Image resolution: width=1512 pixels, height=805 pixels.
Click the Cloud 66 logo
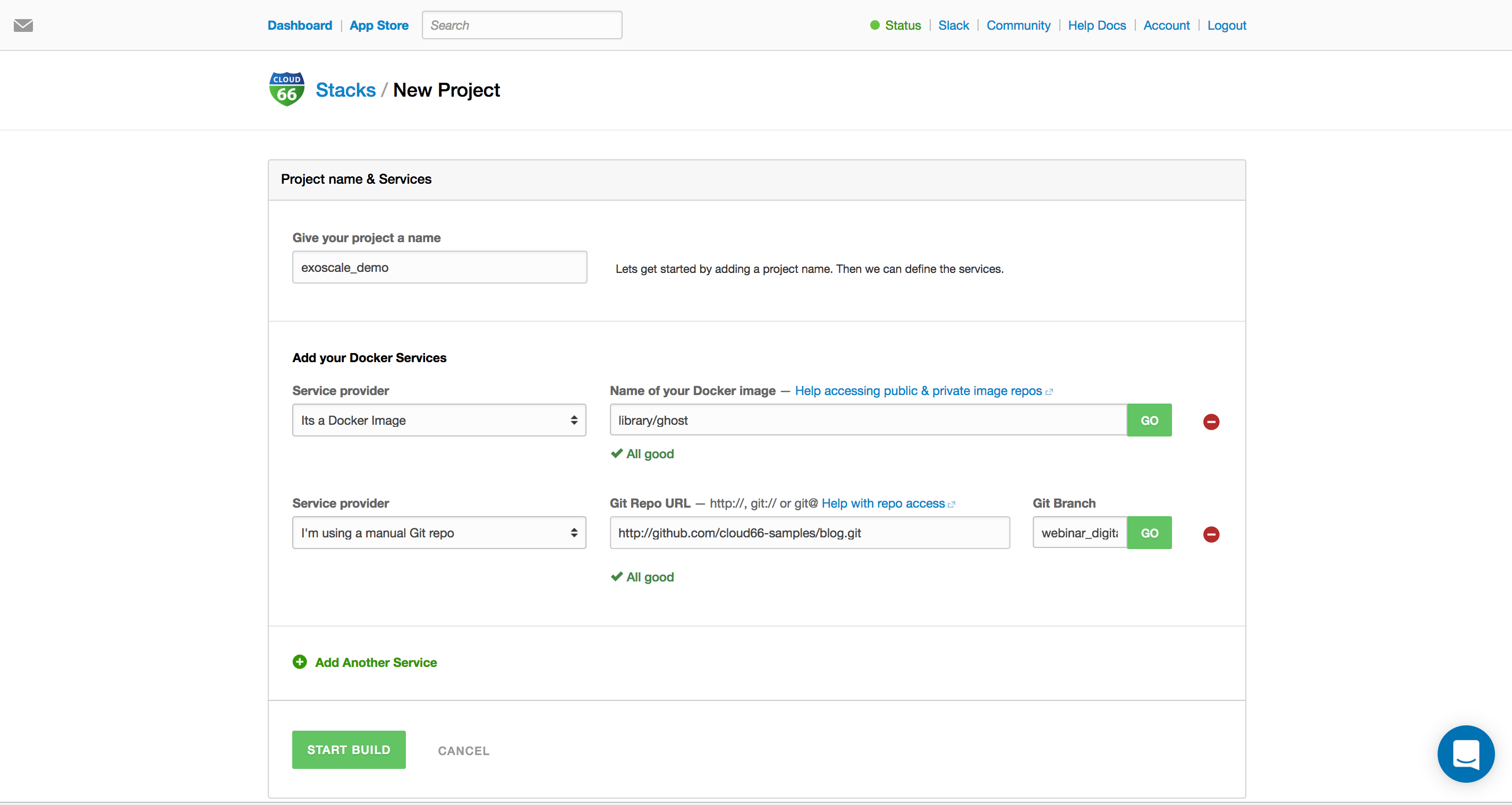[x=286, y=89]
